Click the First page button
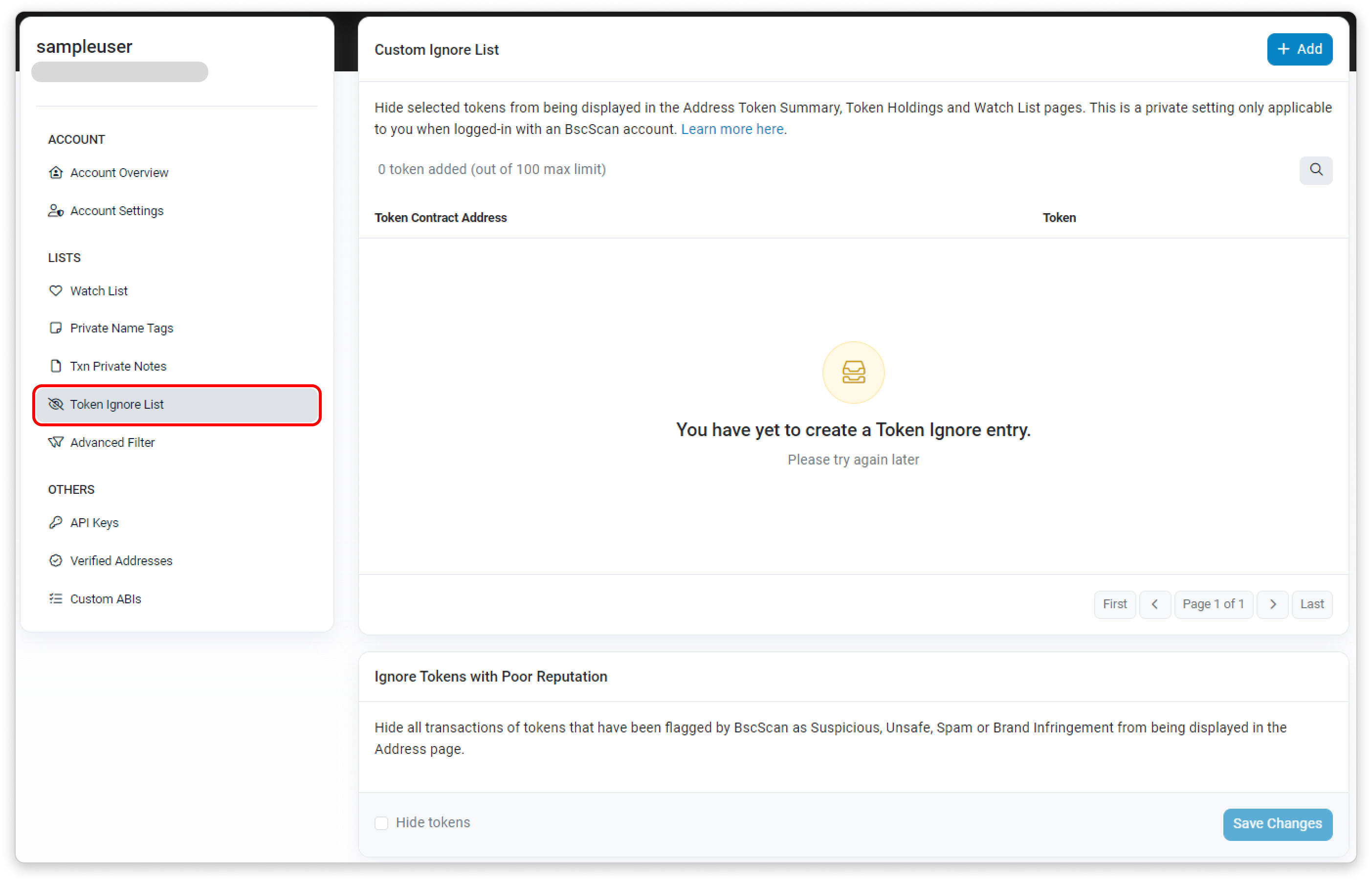This screenshot has width=1372, height=882. coord(1114,604)
